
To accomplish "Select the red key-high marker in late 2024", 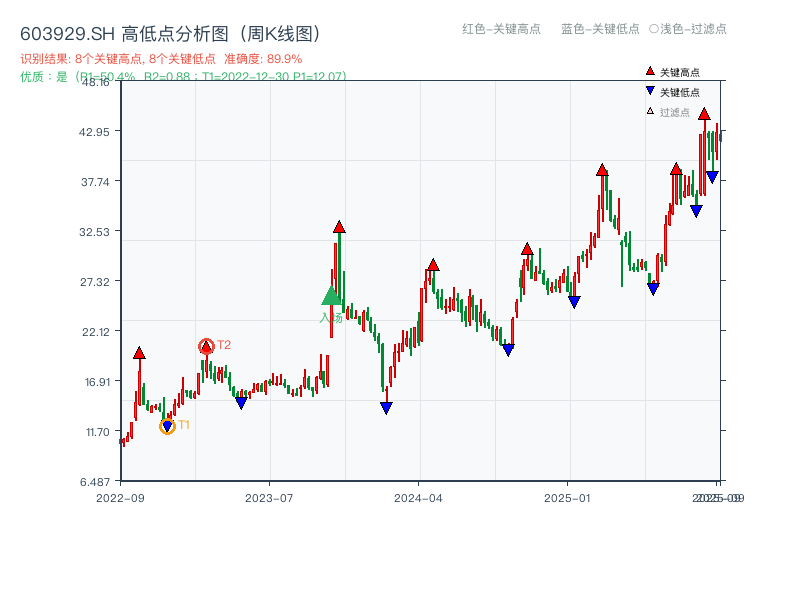I will click(x=527, y=249).
